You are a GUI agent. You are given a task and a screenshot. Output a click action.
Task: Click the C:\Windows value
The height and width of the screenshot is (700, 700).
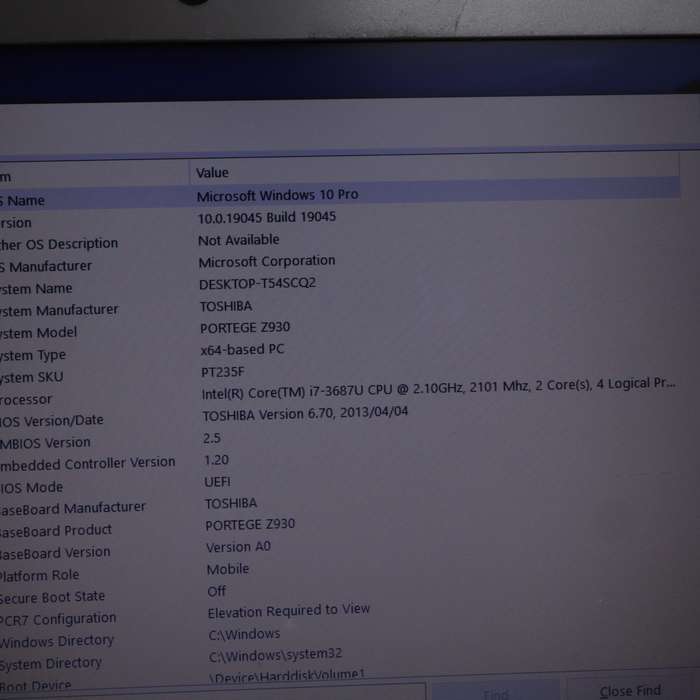click(x=244, y=634)
